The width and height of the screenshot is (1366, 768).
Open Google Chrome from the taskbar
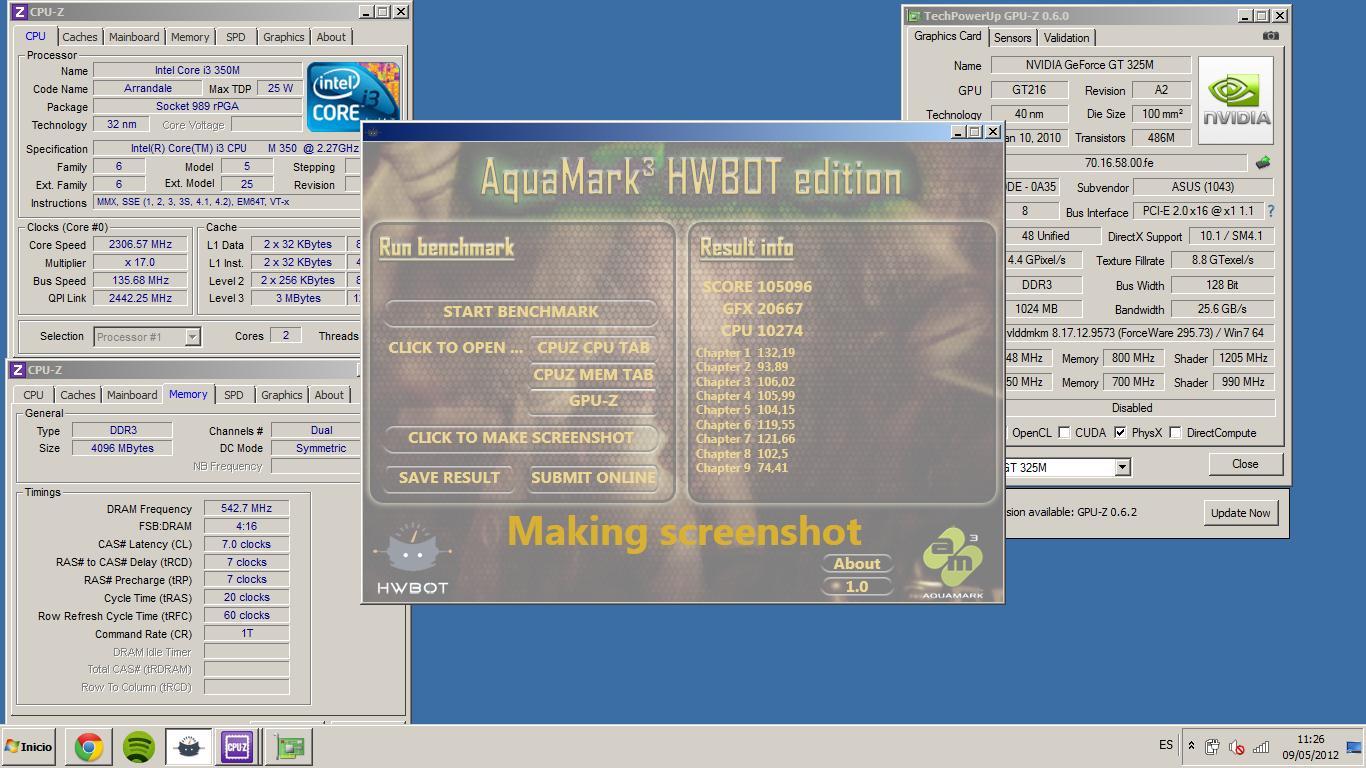89,746
